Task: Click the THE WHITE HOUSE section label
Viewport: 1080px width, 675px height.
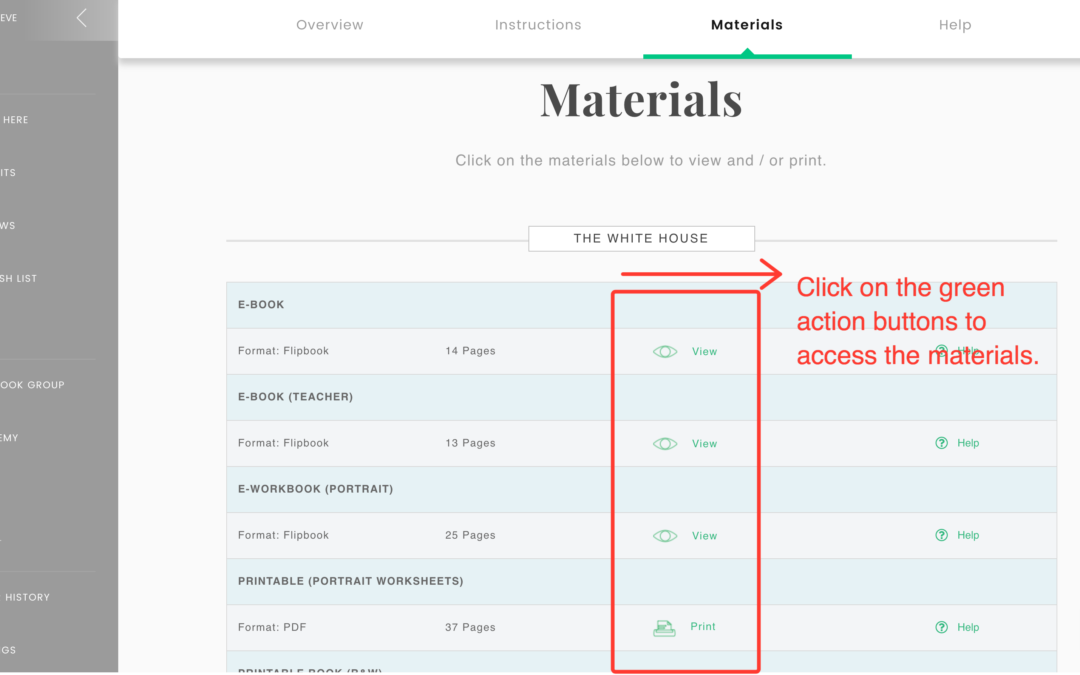Action: tap(641, 239)
